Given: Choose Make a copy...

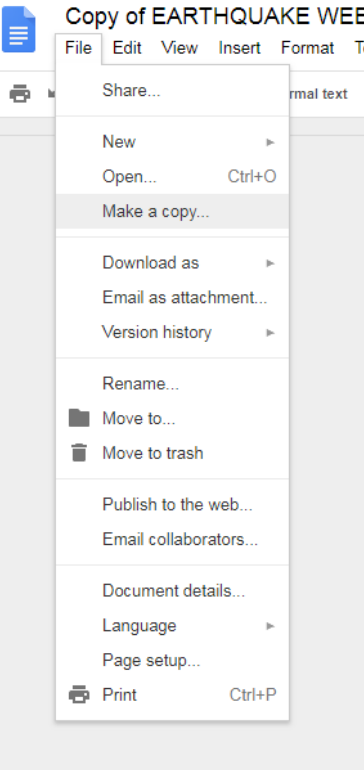Looking at the screenshot, I should (x=172, y=211).
